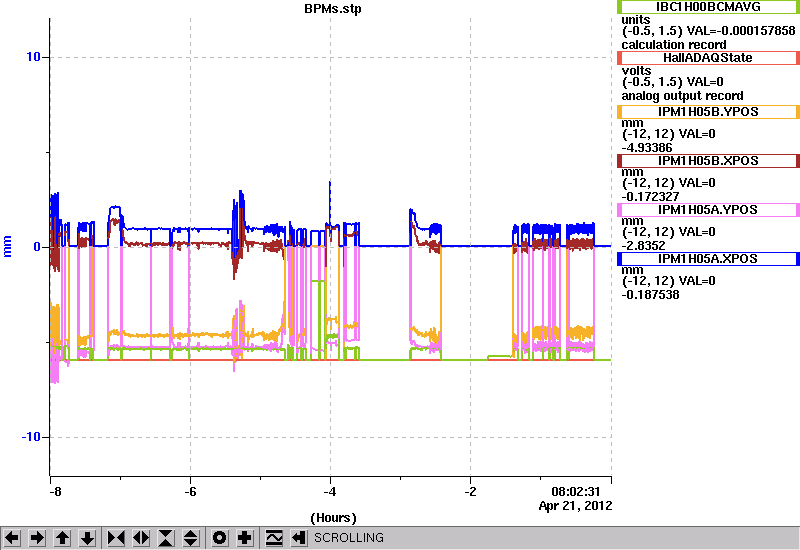Select the HallADAQState curve in legend
Image resolution: width=800 pixels, height=550 pixels.
[708, 58]
